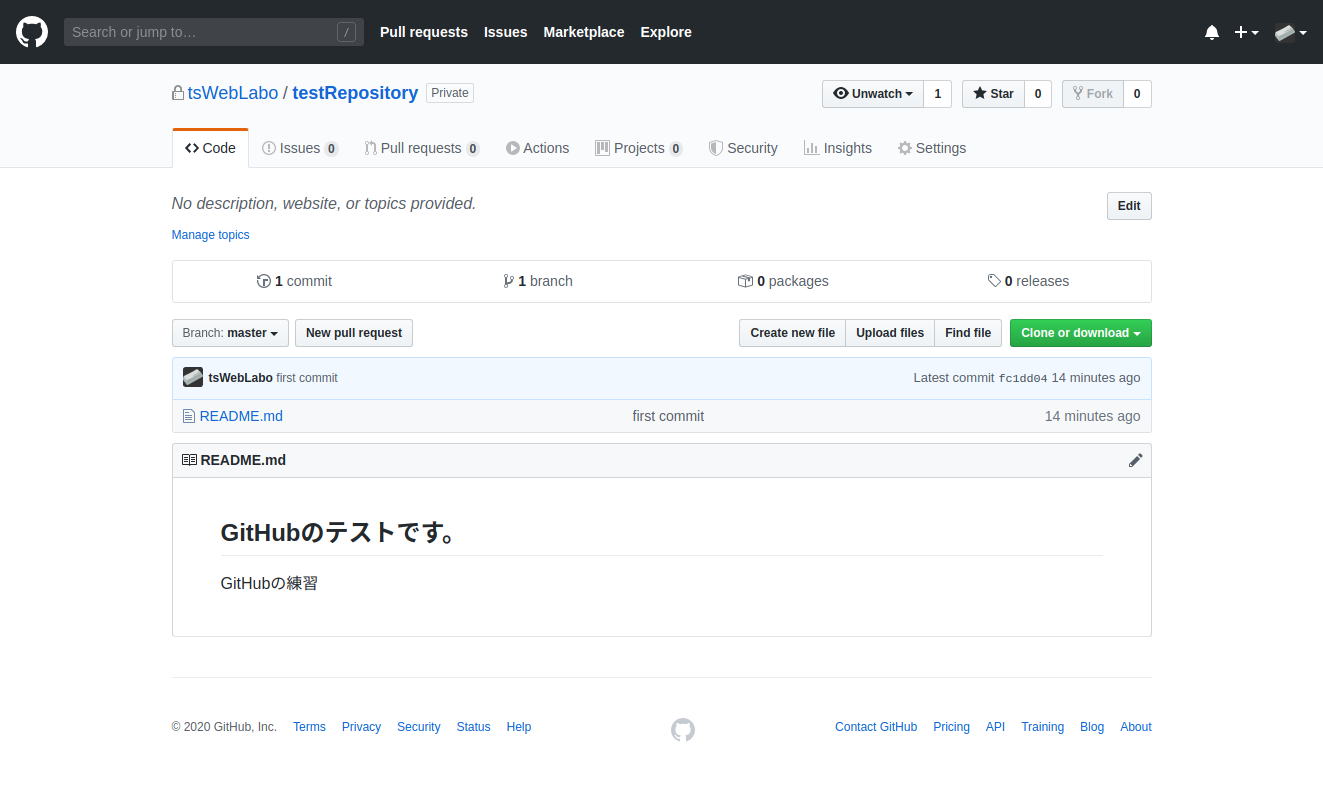Click the GitHubの練習 text
The image size is (1323, 793).
tap(269, 583)
